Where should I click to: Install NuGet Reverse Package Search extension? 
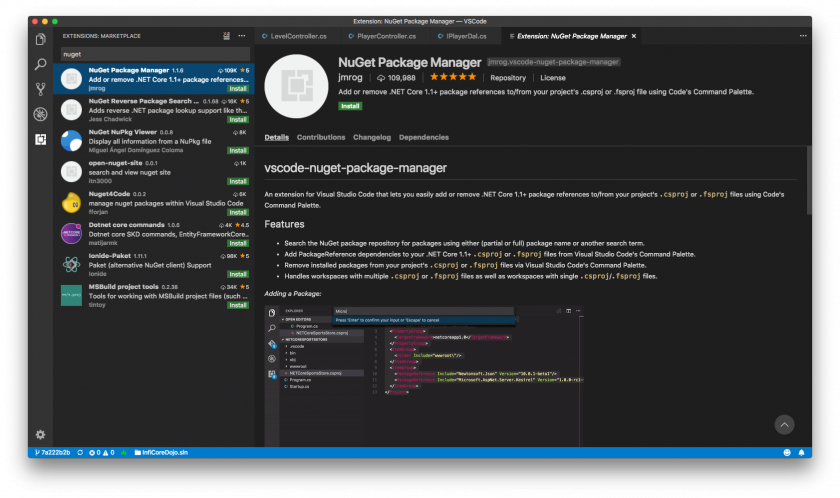click(238, 119)
